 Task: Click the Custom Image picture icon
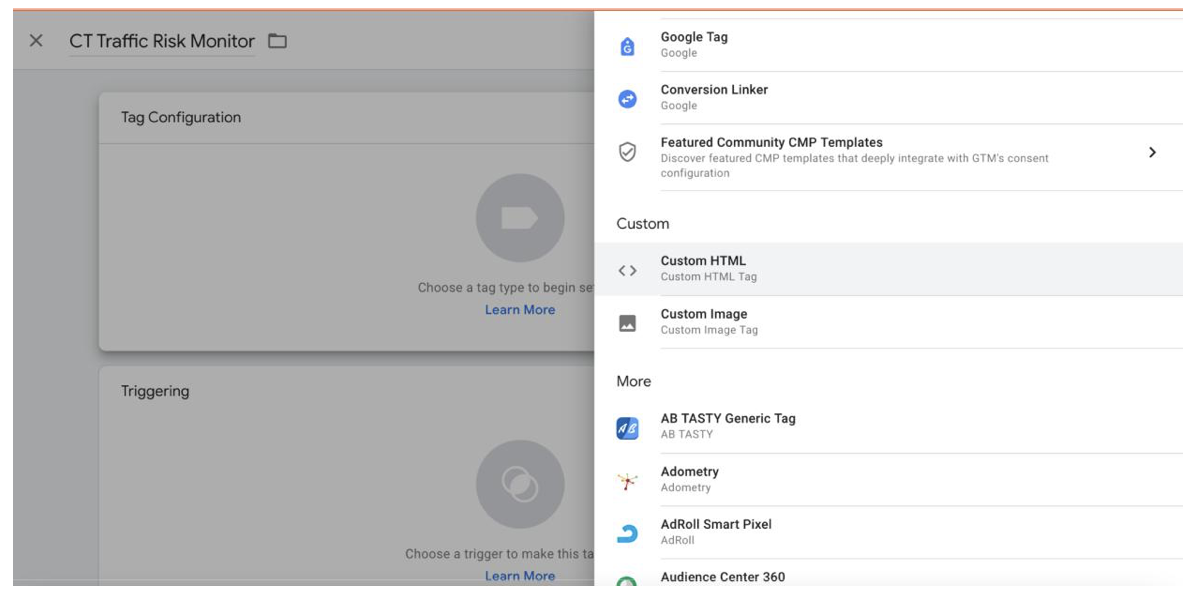click(x=627, y=323)
